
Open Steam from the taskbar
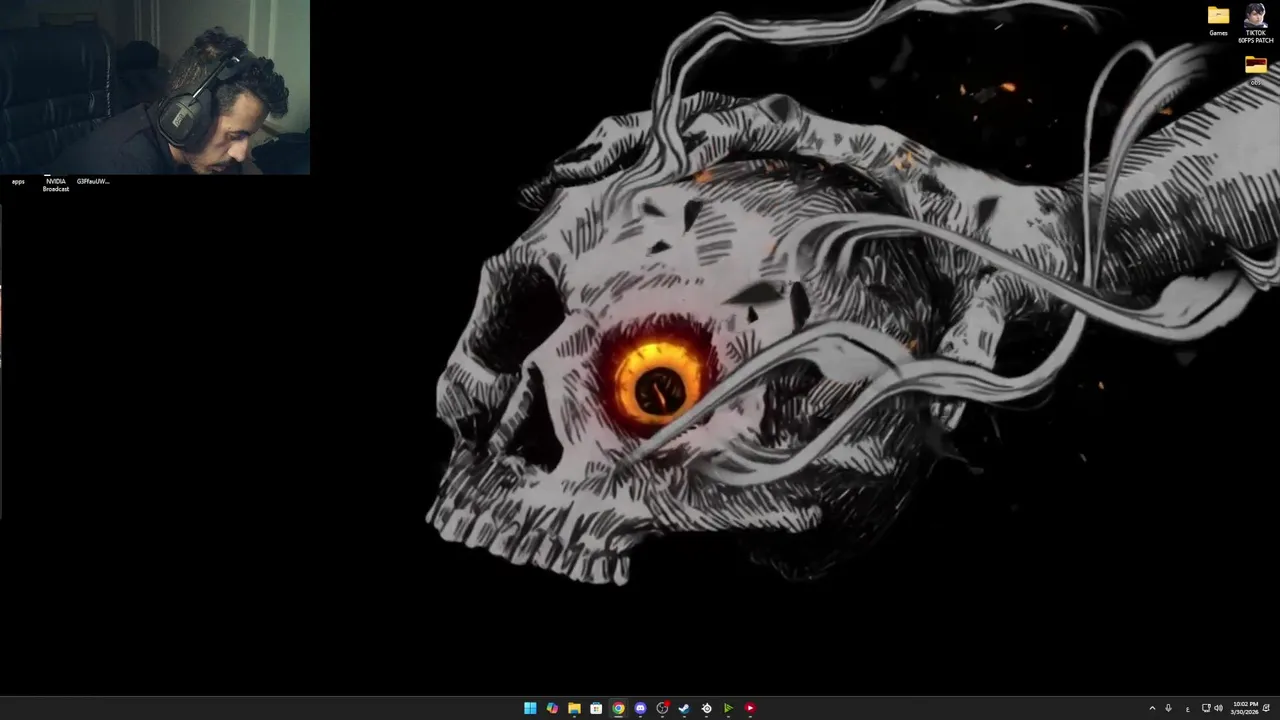point(684,708)
